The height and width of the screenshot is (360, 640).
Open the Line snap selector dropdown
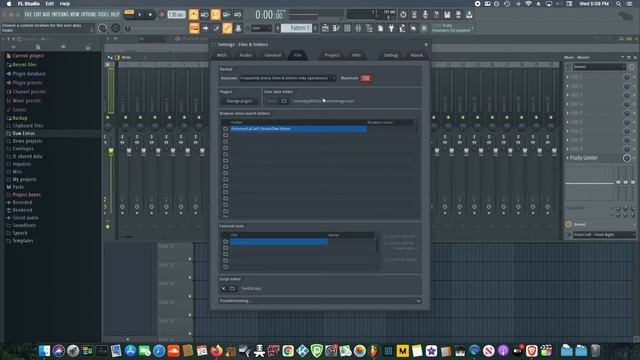(261, 28)
